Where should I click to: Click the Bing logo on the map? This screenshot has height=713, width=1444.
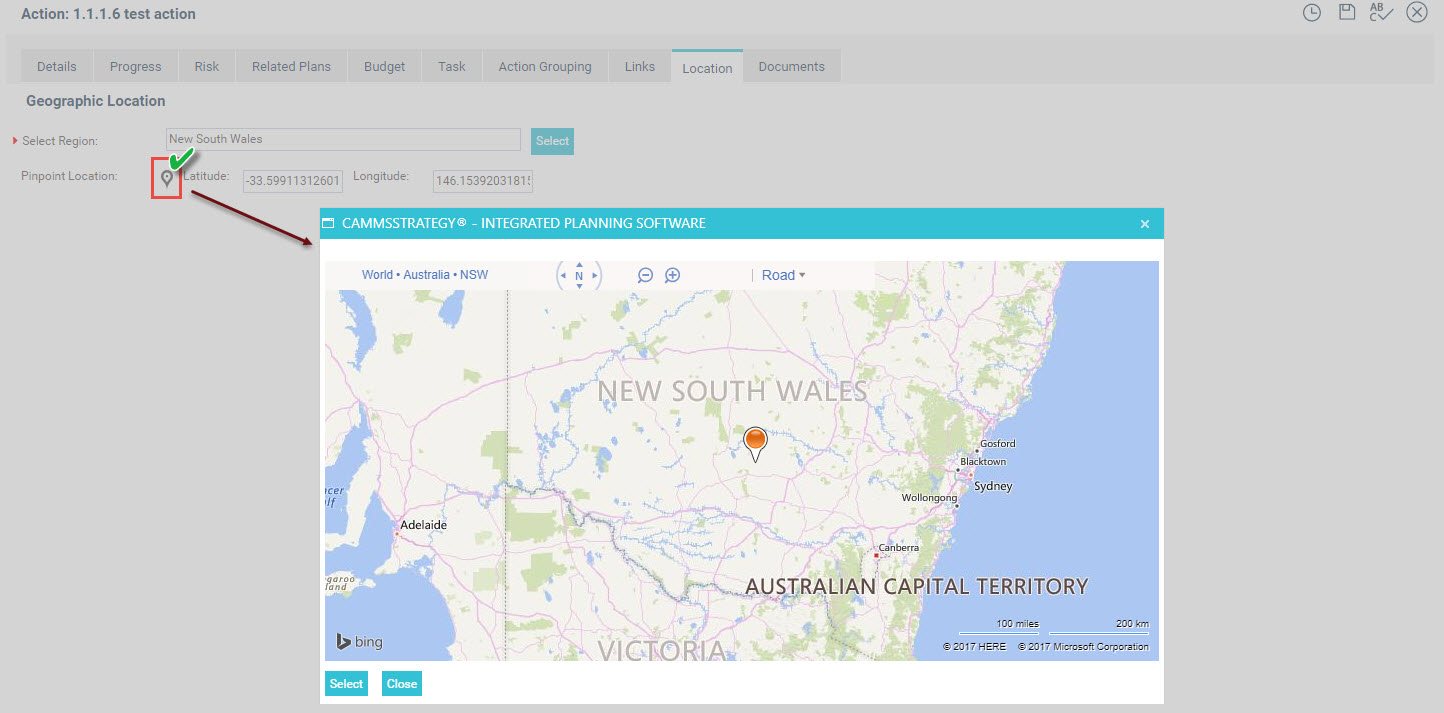point(359,642)
